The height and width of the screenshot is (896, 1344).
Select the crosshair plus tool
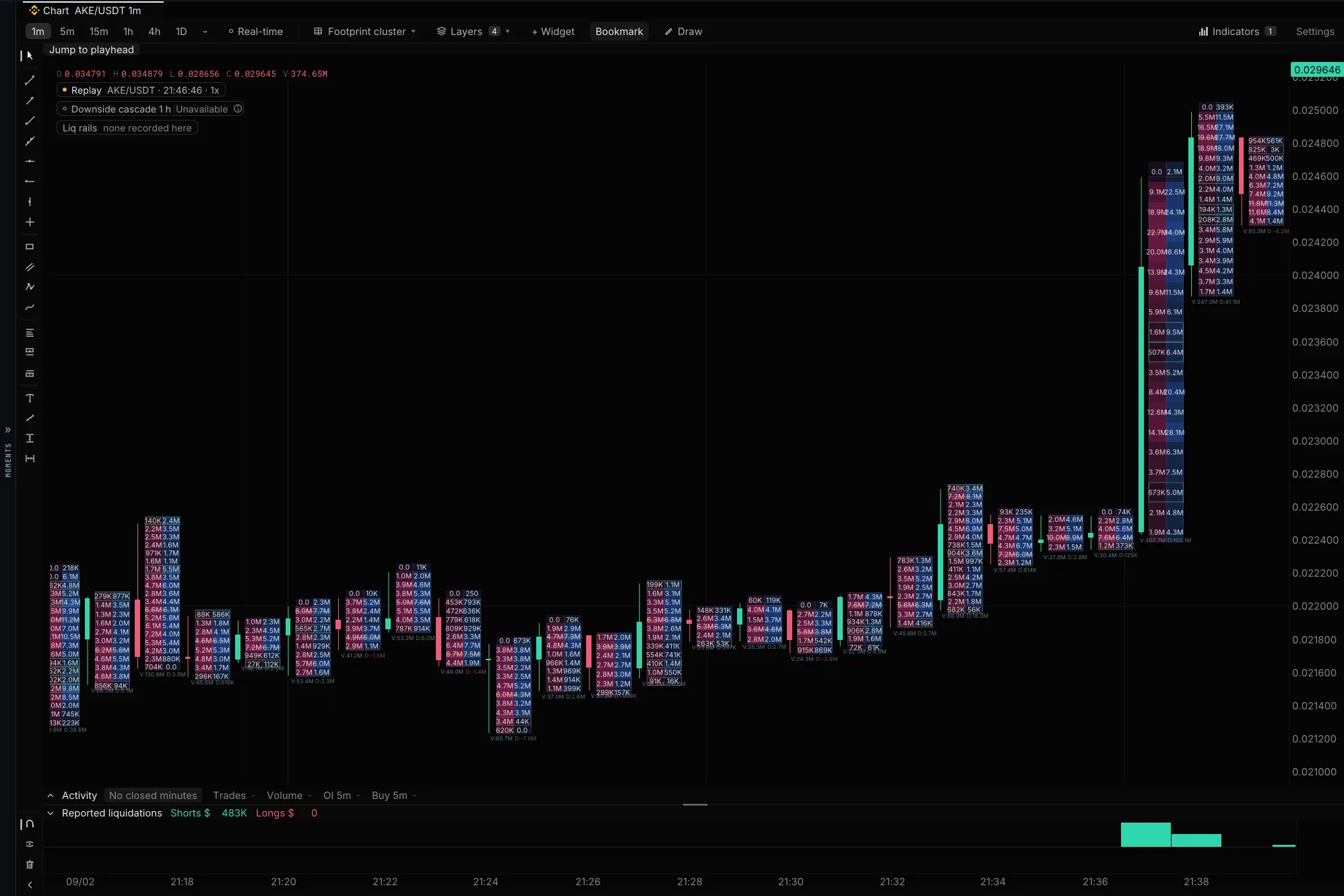[x=30, y=222]
